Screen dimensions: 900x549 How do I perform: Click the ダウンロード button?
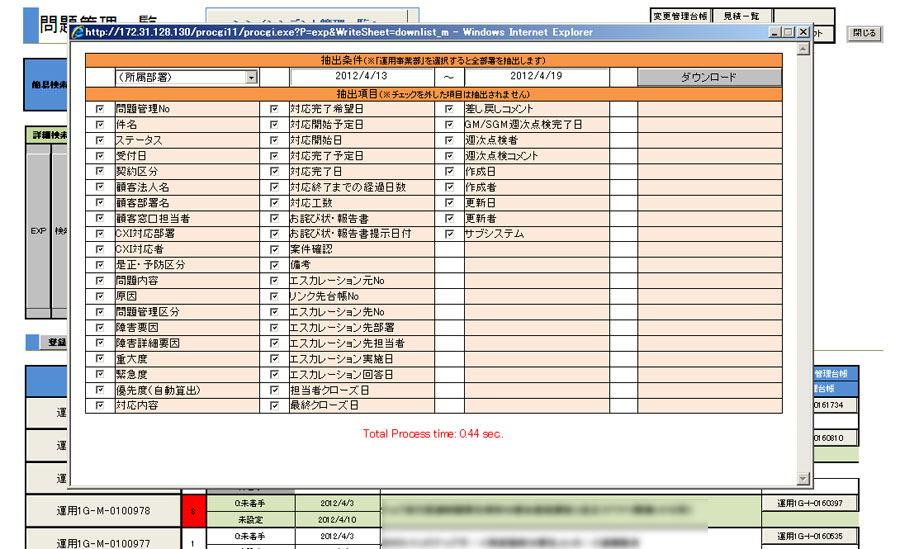709,77
